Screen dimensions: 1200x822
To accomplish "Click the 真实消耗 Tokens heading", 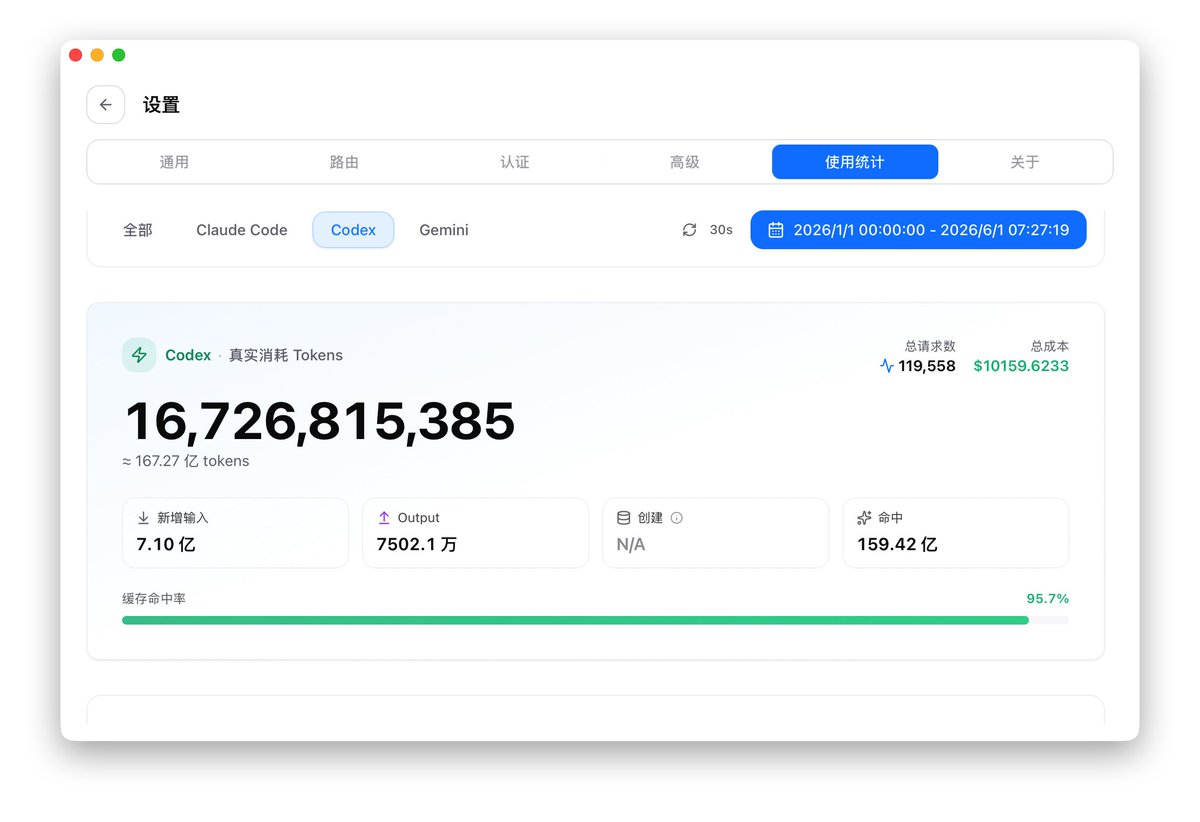I will 286,355.
